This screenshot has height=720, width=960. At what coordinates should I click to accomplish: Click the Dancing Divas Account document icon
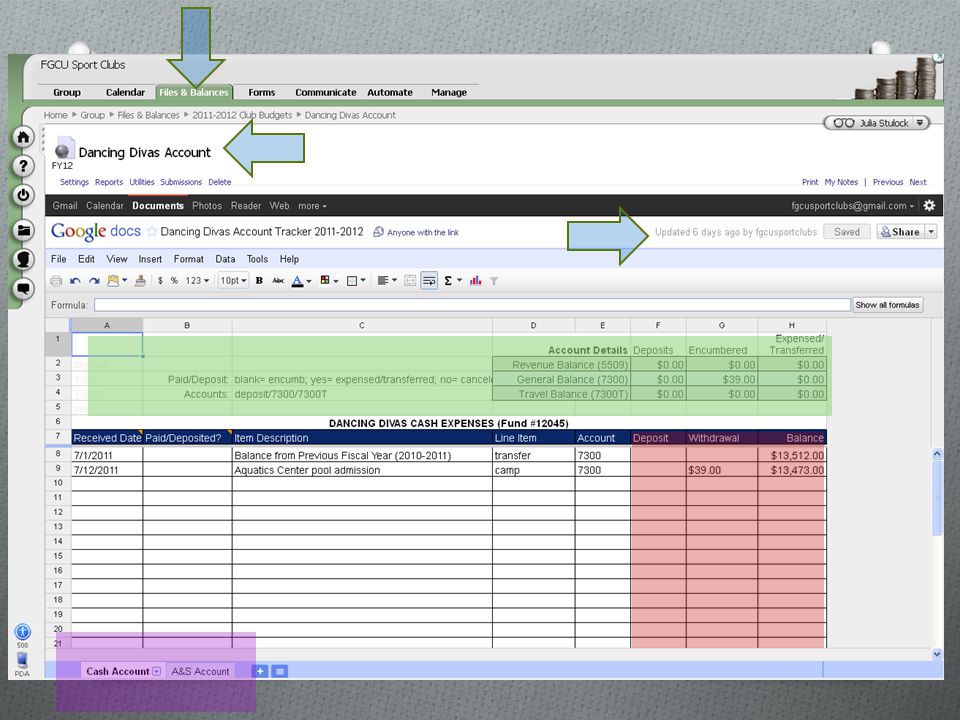(63, 149)
